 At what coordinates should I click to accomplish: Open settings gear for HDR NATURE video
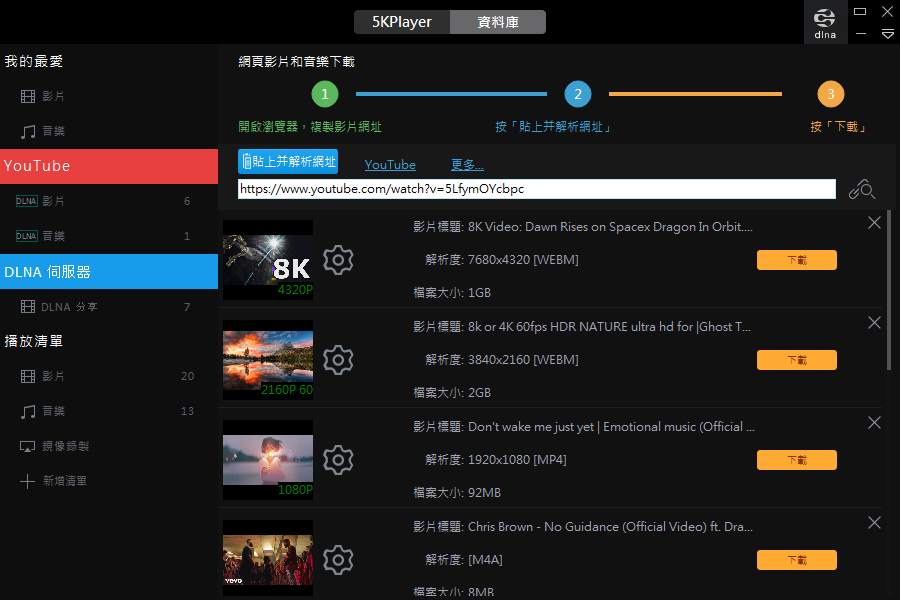(x=339, y=359)
